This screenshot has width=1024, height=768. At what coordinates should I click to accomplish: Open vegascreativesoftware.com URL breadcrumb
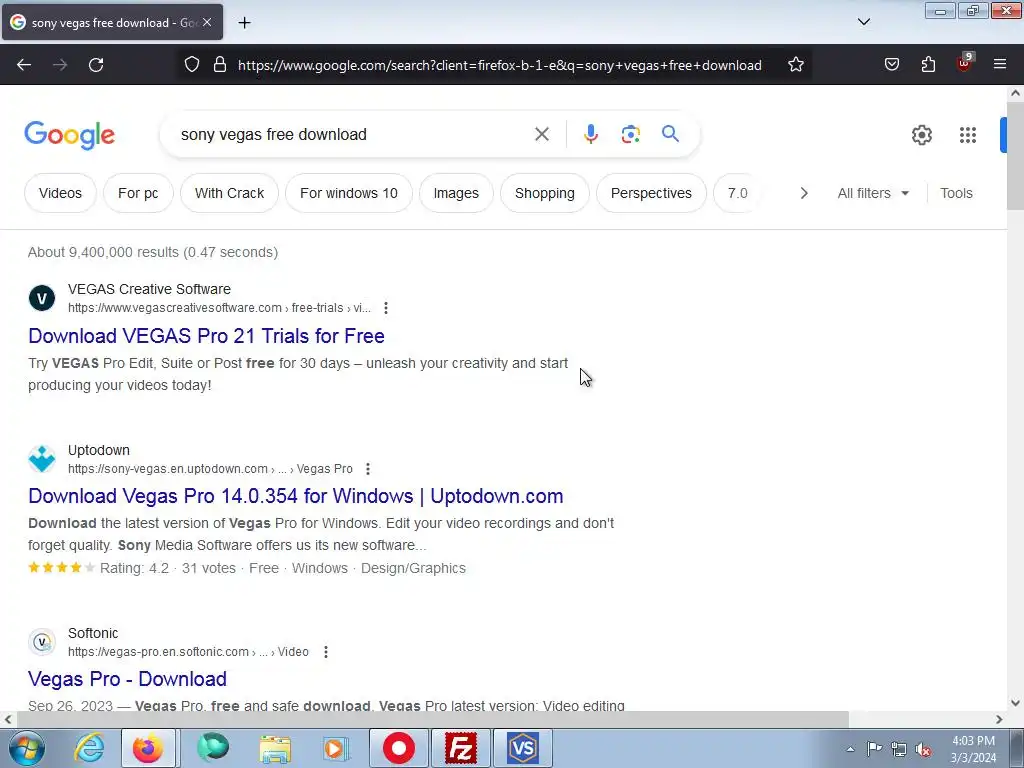tap(219, 308)
